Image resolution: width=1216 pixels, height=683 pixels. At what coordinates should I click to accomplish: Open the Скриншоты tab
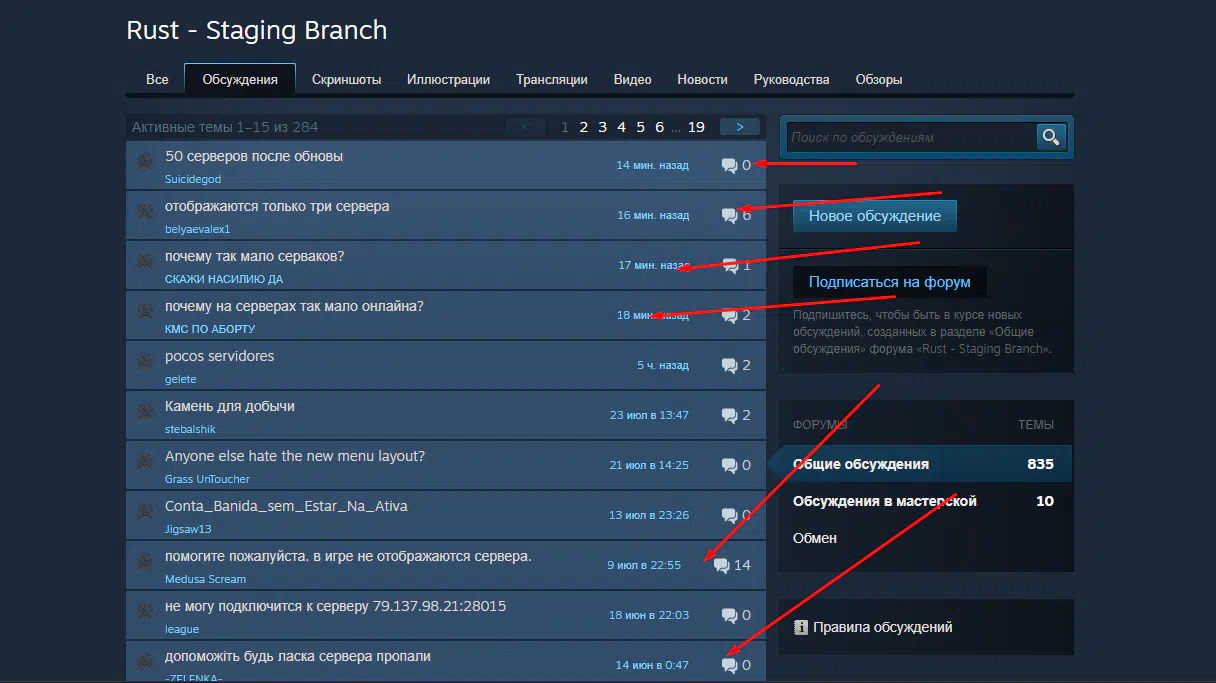[346, 79]
